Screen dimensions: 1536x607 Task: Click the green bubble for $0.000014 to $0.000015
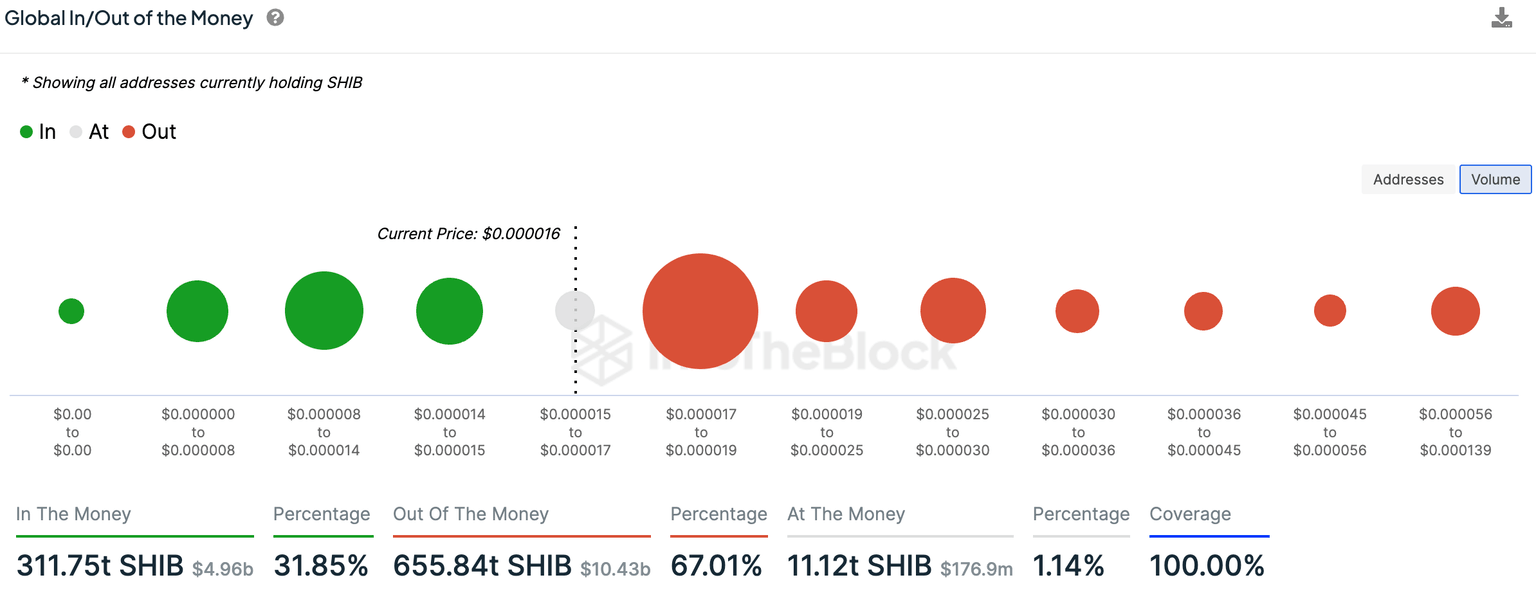point(450,311)
